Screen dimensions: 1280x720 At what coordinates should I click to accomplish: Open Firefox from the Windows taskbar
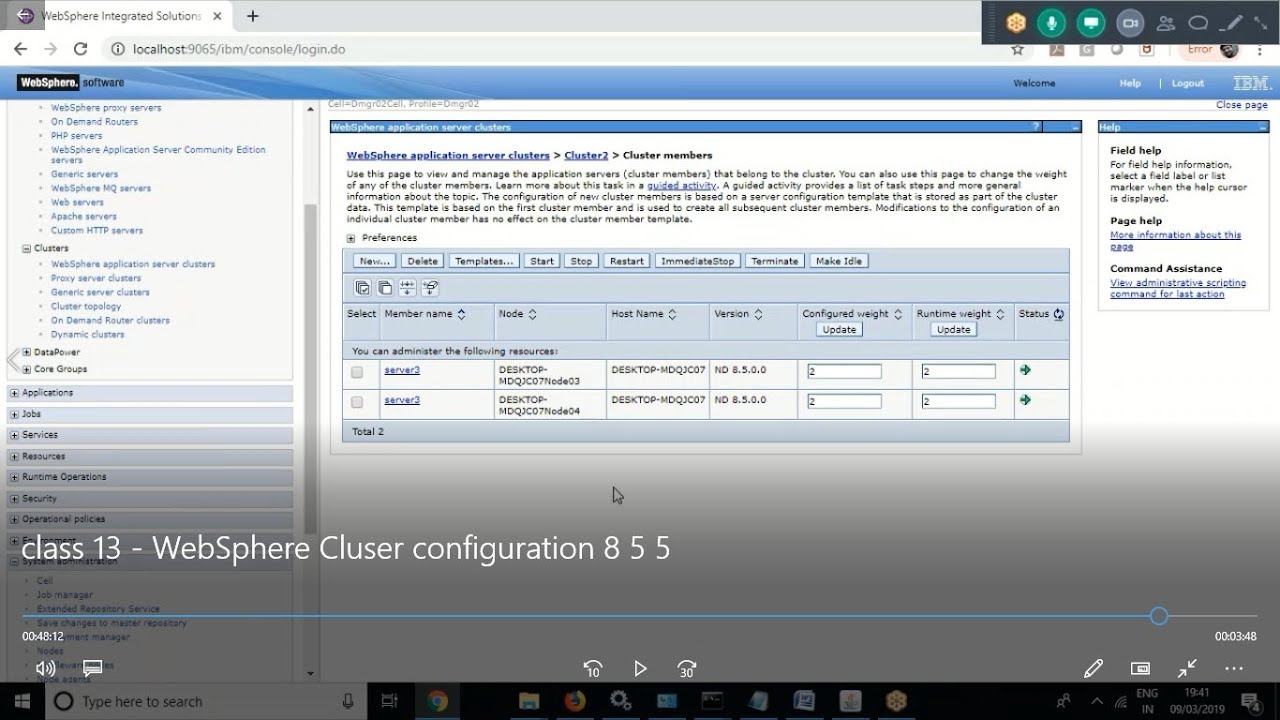coord(574,701)
